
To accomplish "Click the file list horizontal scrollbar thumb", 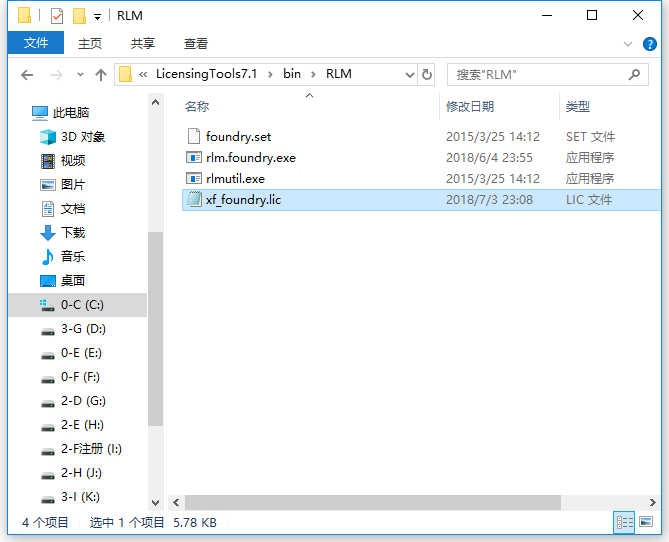I will (372, 502).
